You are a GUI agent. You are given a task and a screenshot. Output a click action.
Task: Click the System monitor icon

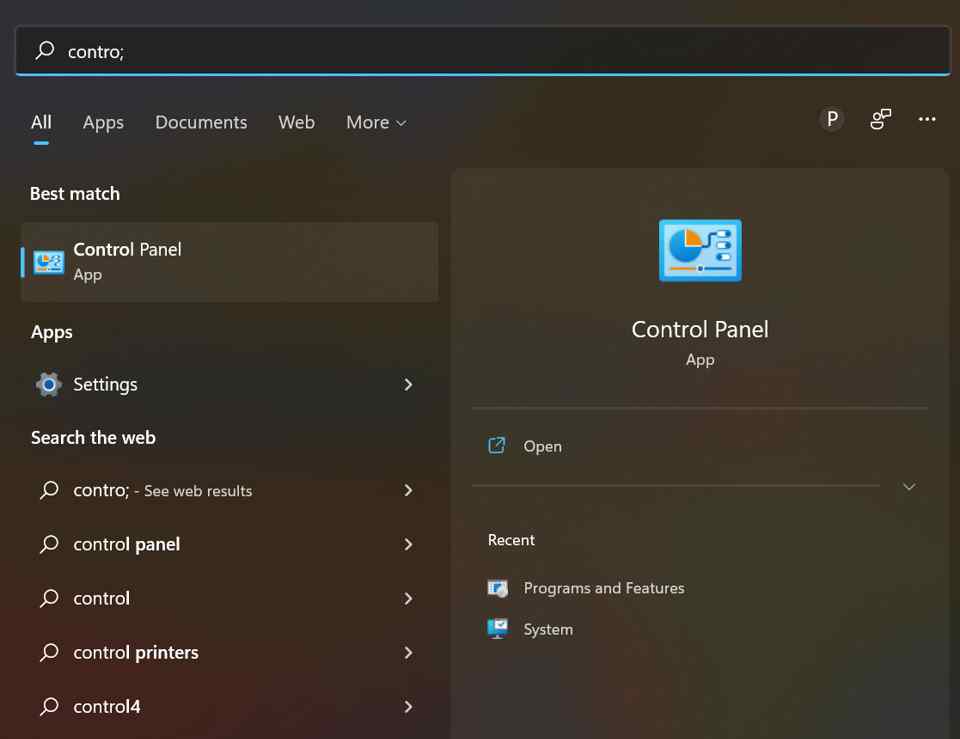498,629
